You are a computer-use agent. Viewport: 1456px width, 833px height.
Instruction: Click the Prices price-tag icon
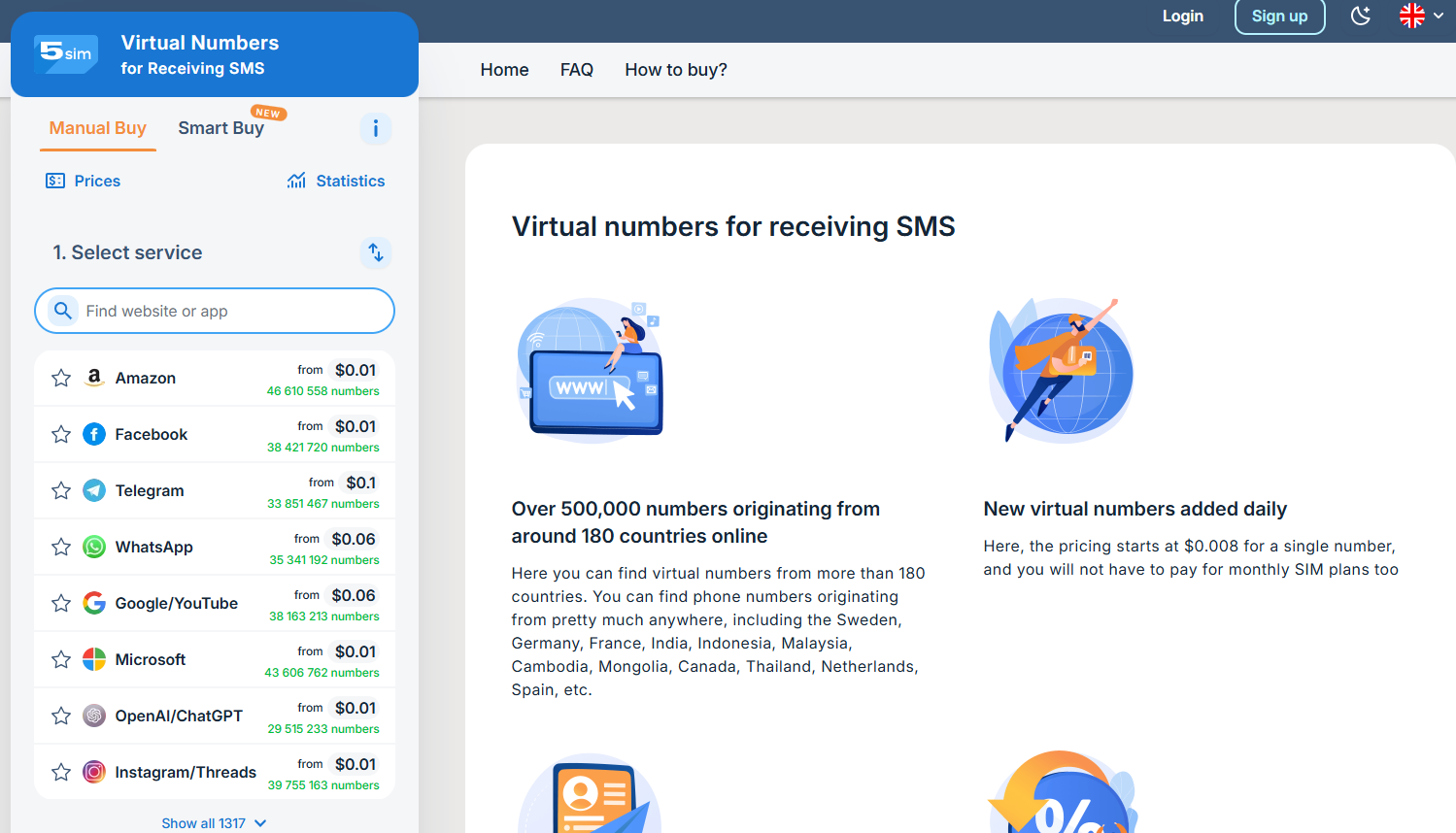[x=55, y=181]
